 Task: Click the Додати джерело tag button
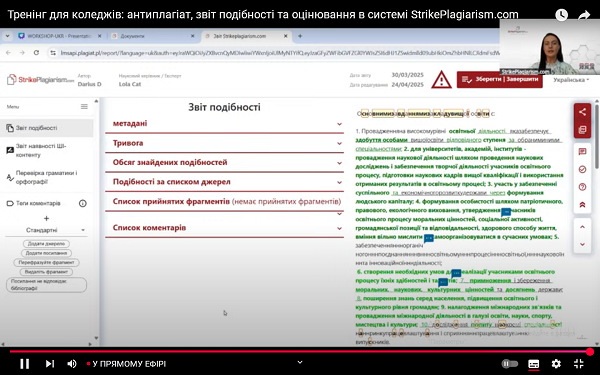46,244
